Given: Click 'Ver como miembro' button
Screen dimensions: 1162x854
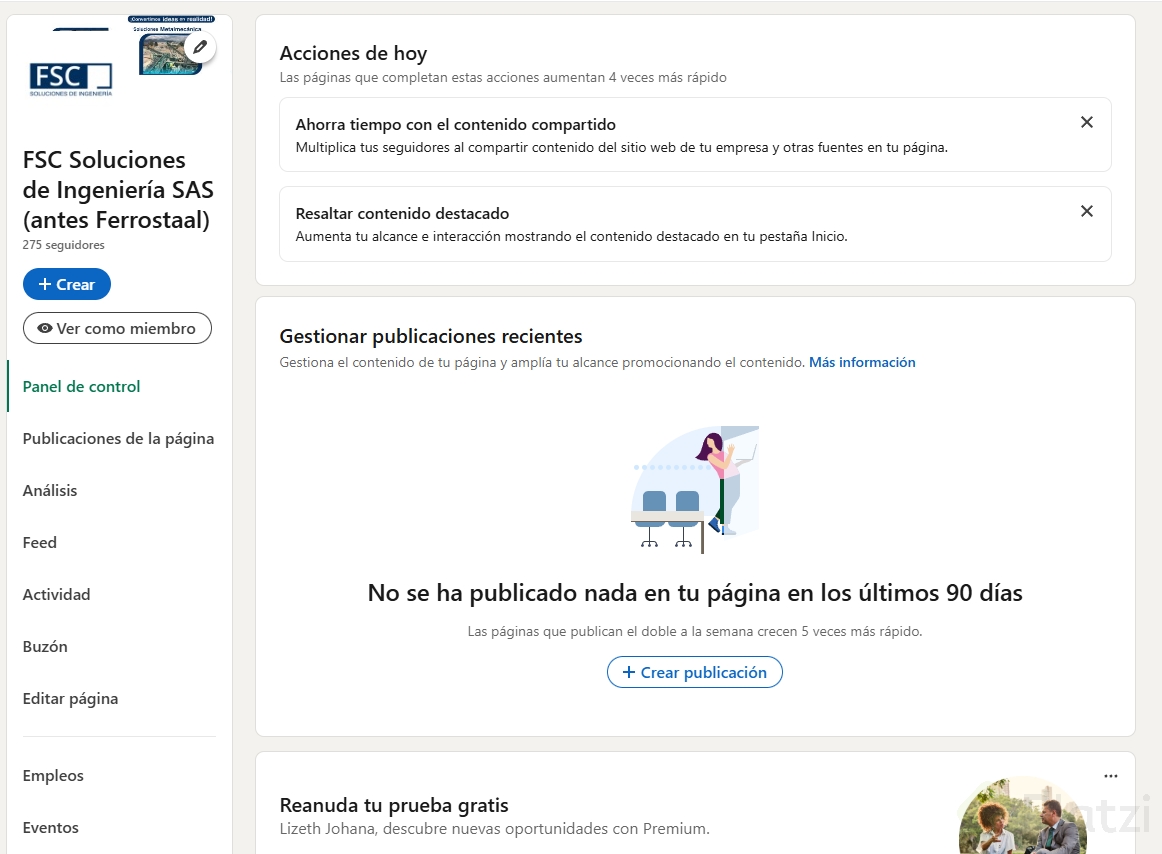Looking at the screenshot, I should tap(117, 328).
